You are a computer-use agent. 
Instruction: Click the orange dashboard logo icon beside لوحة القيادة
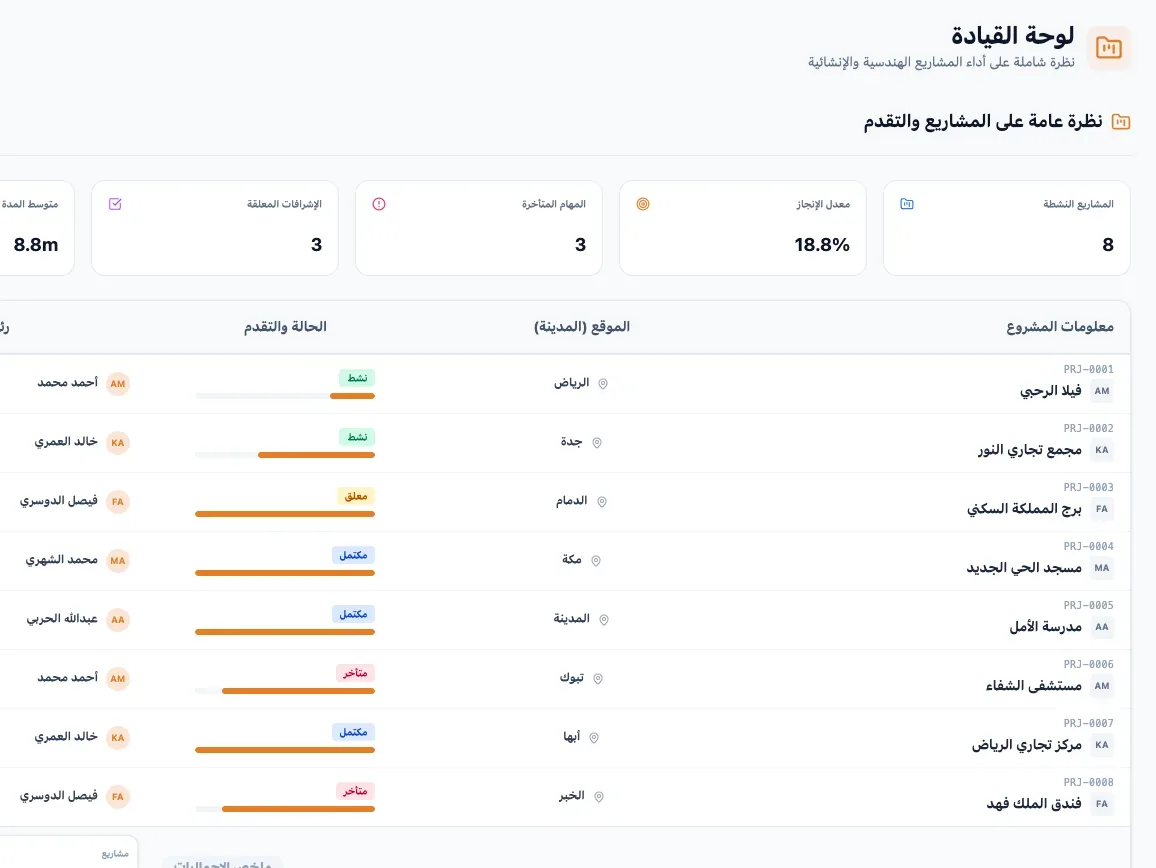(1108, 48)
